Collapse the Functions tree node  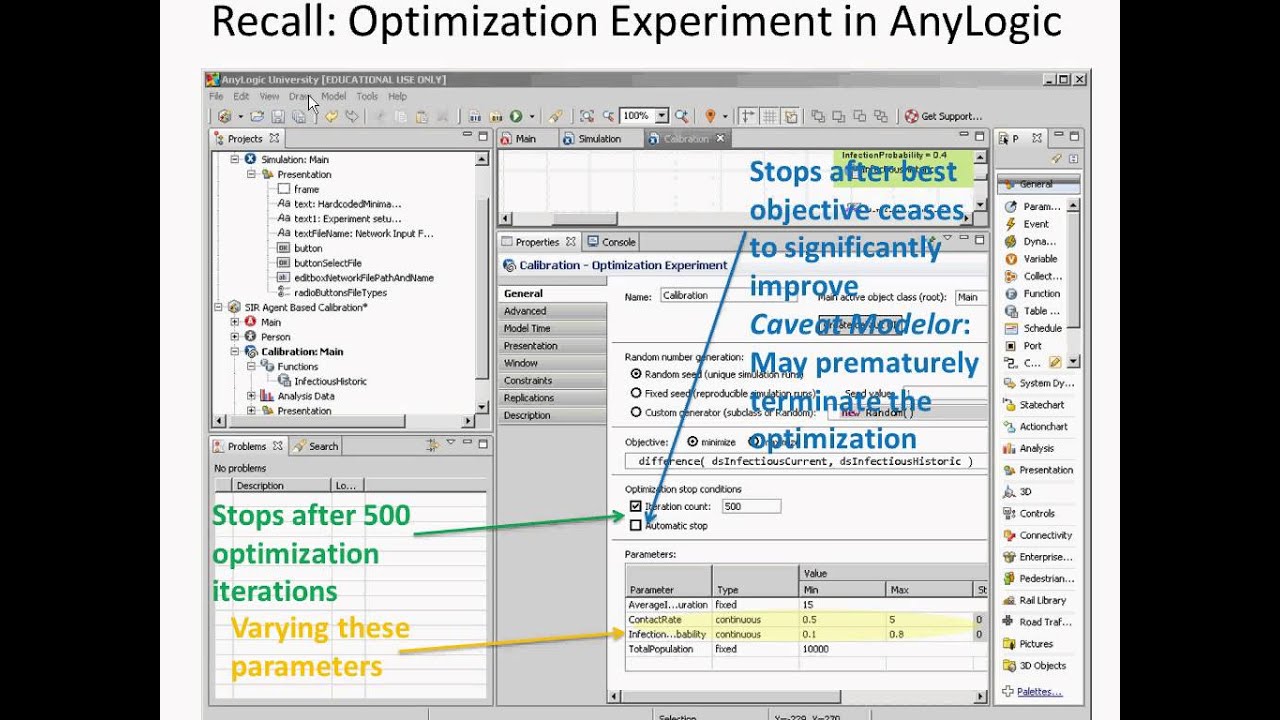(252, 367)
